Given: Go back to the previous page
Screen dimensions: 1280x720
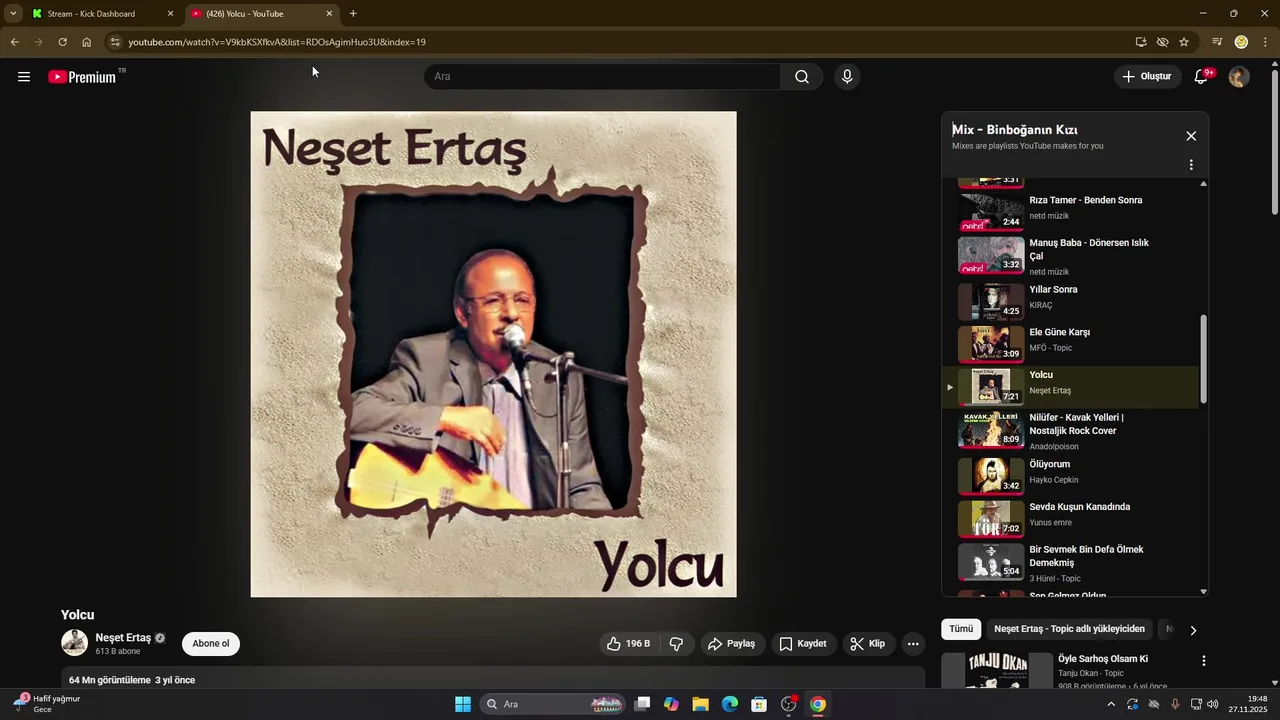Looking at the screenshot, I should point(14,42).
